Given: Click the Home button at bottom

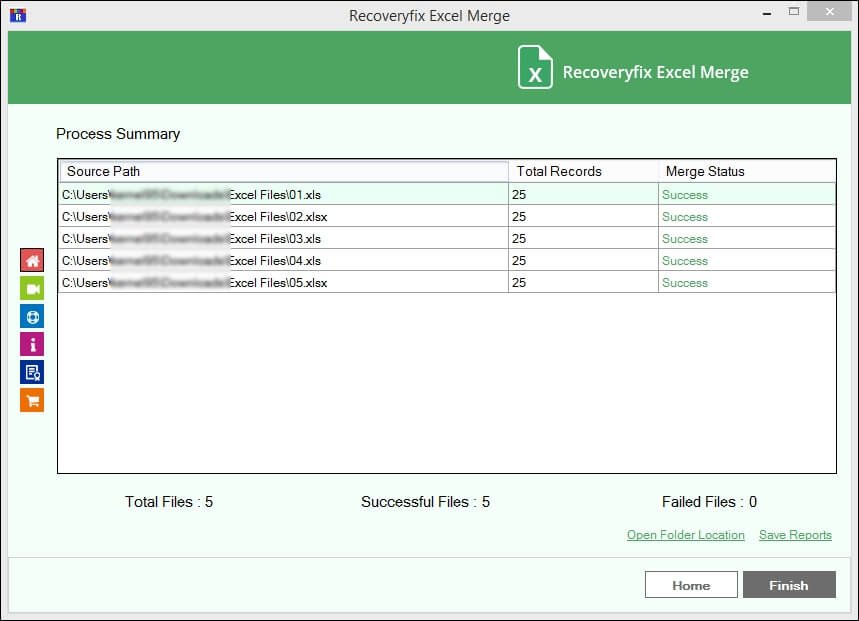Looking at the screenshot, I should (691, 585).
